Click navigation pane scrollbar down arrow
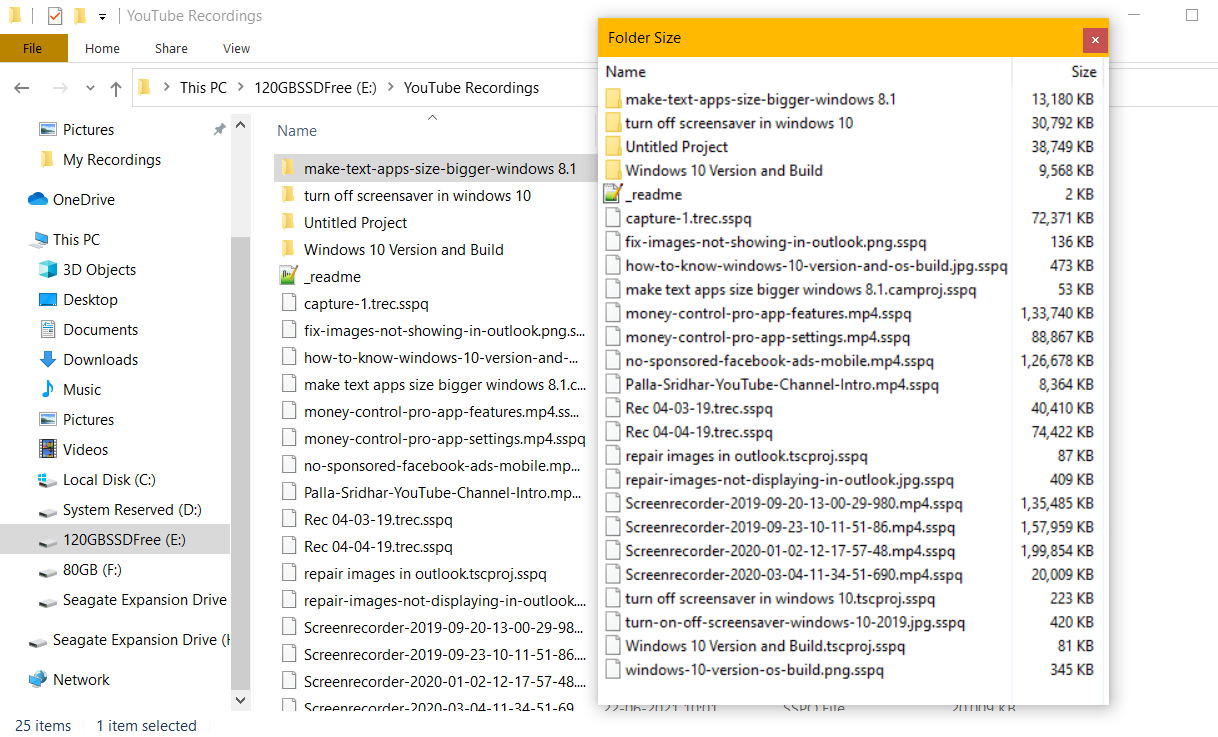The width and height of the screenshot is (1218, 737). click(240, 702)
